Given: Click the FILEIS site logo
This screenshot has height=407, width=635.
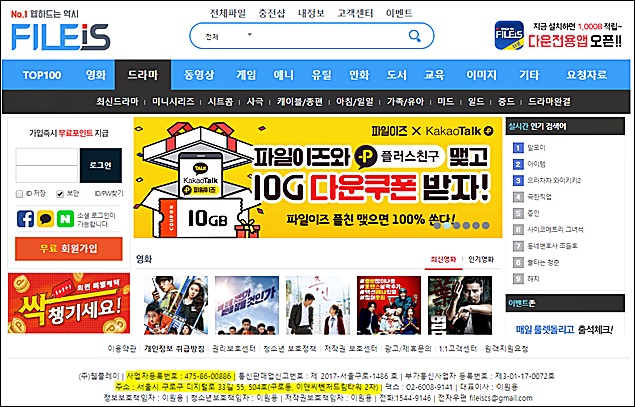Looking at the screenshot, I should 61,37.
